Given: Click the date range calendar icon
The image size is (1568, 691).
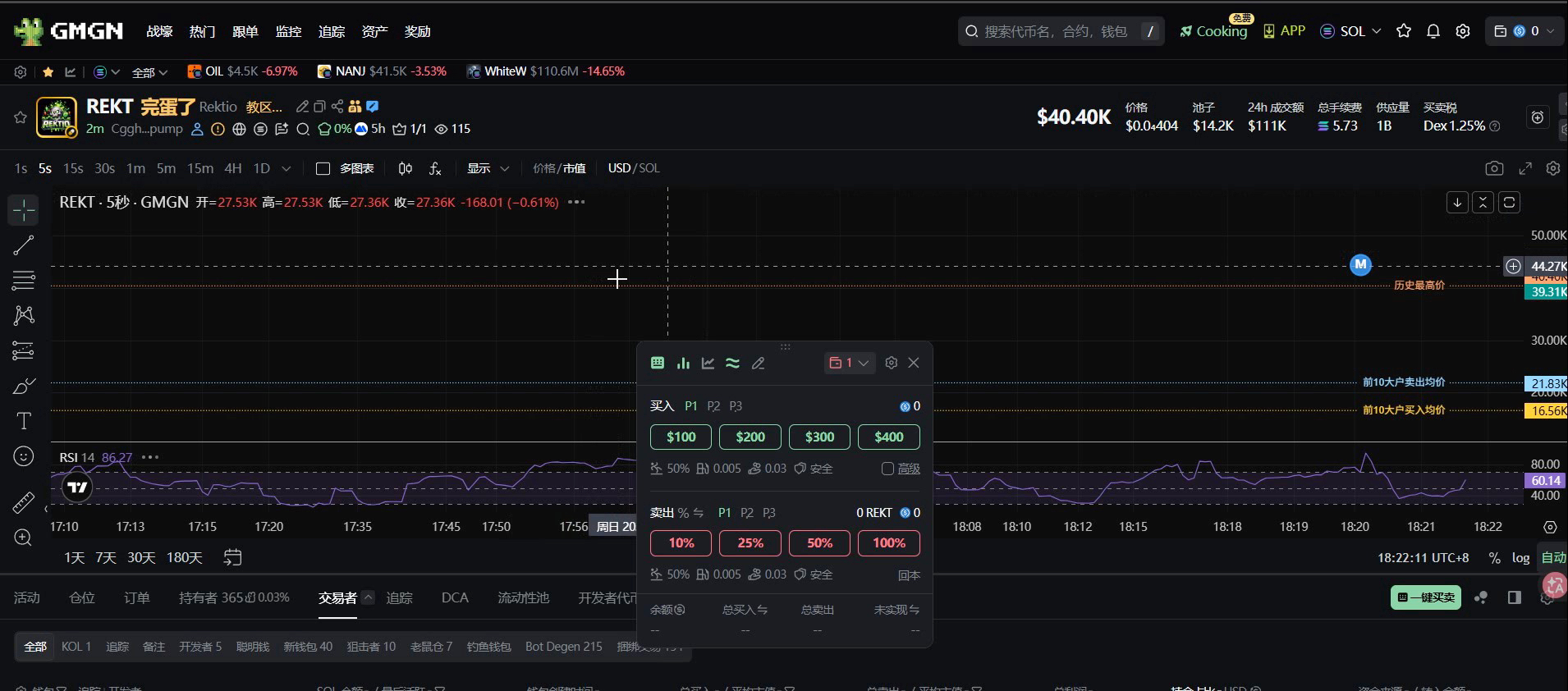Looking at the screenshot, I should coord(233,558).
